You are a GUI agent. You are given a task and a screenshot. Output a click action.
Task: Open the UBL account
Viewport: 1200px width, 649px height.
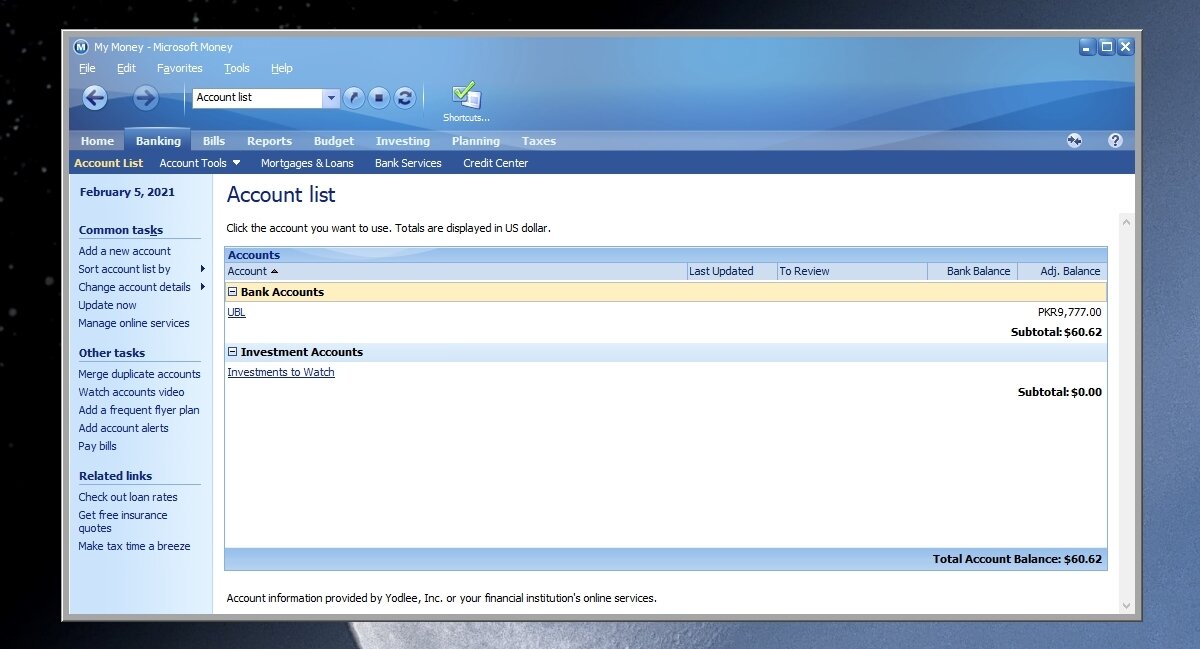click(x=236, y=312)
